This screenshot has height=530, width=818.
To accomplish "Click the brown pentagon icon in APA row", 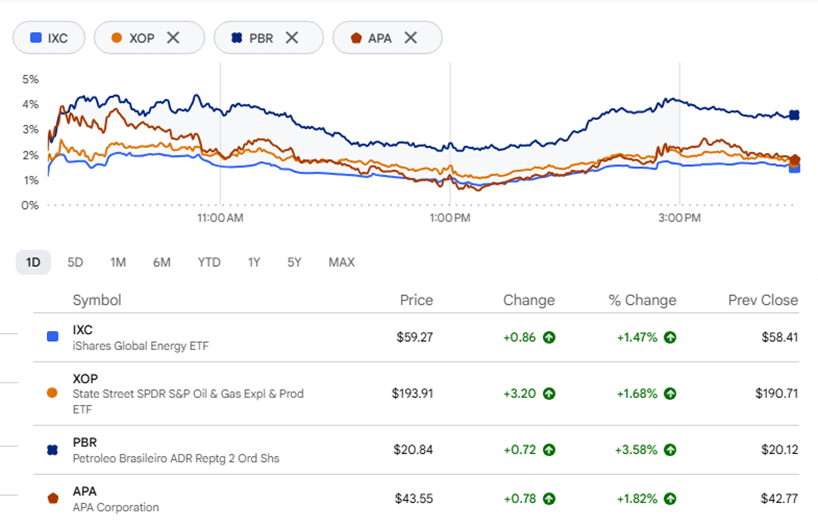I will click(x=53, y=498).
